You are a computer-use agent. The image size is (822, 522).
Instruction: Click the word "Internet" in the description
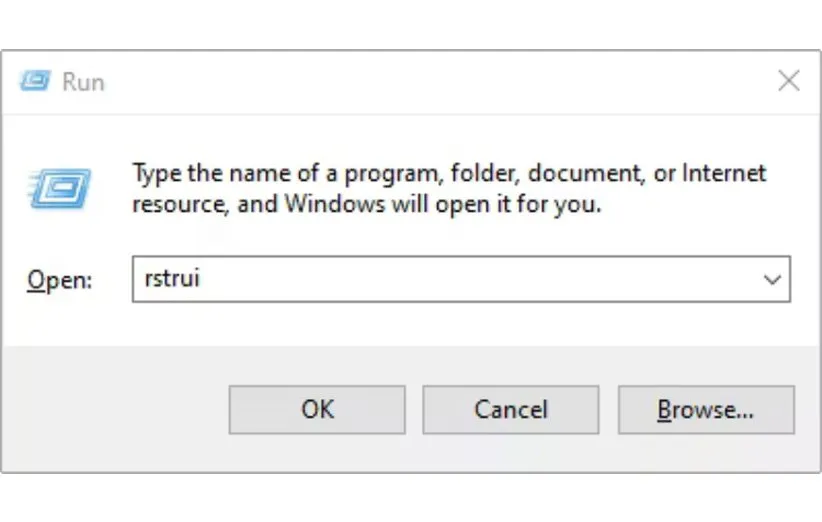tap(726, 173)
